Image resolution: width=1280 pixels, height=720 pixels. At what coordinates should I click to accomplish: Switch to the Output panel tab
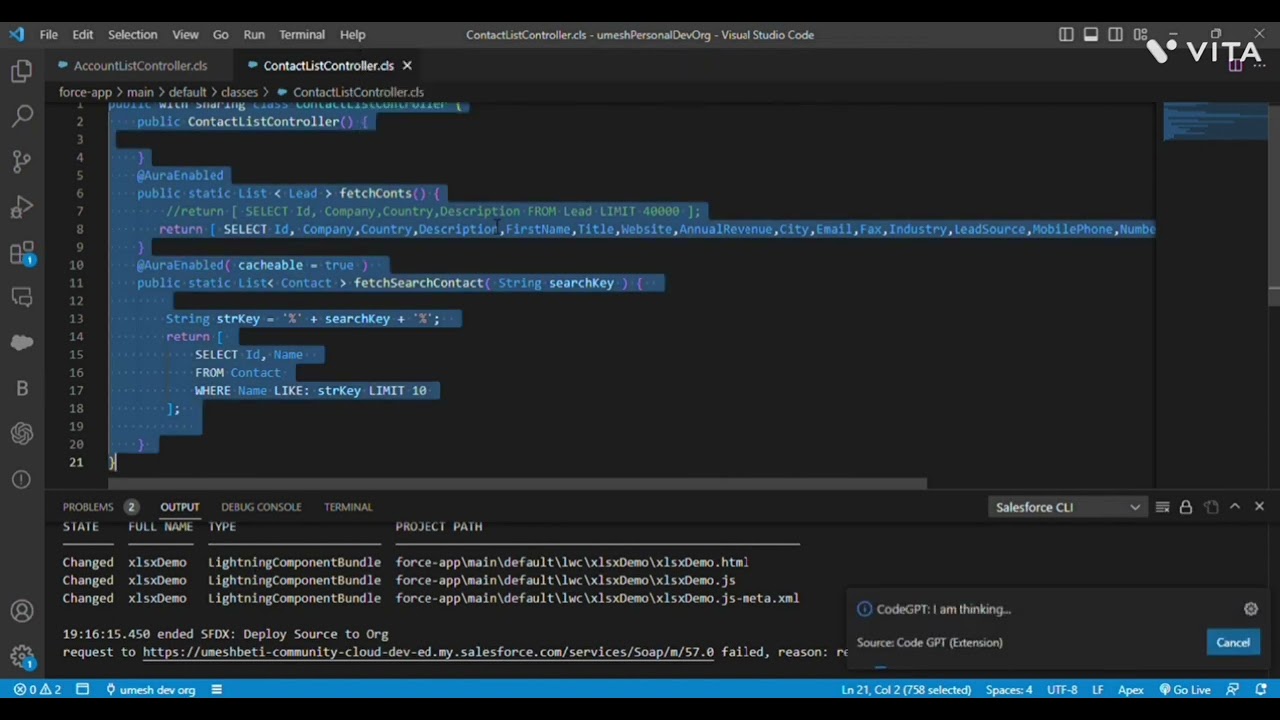[x=180, y=507]
